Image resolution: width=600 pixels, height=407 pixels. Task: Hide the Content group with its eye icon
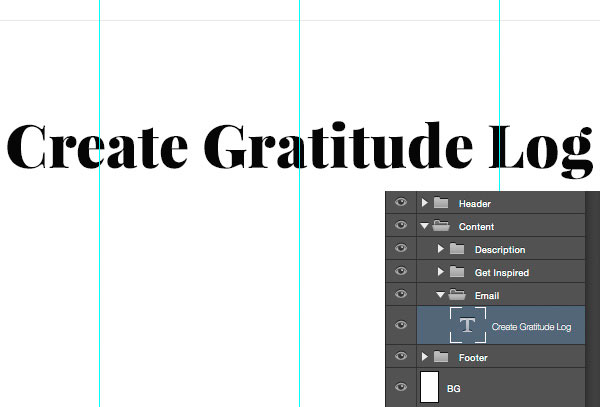tap(401, 225)
